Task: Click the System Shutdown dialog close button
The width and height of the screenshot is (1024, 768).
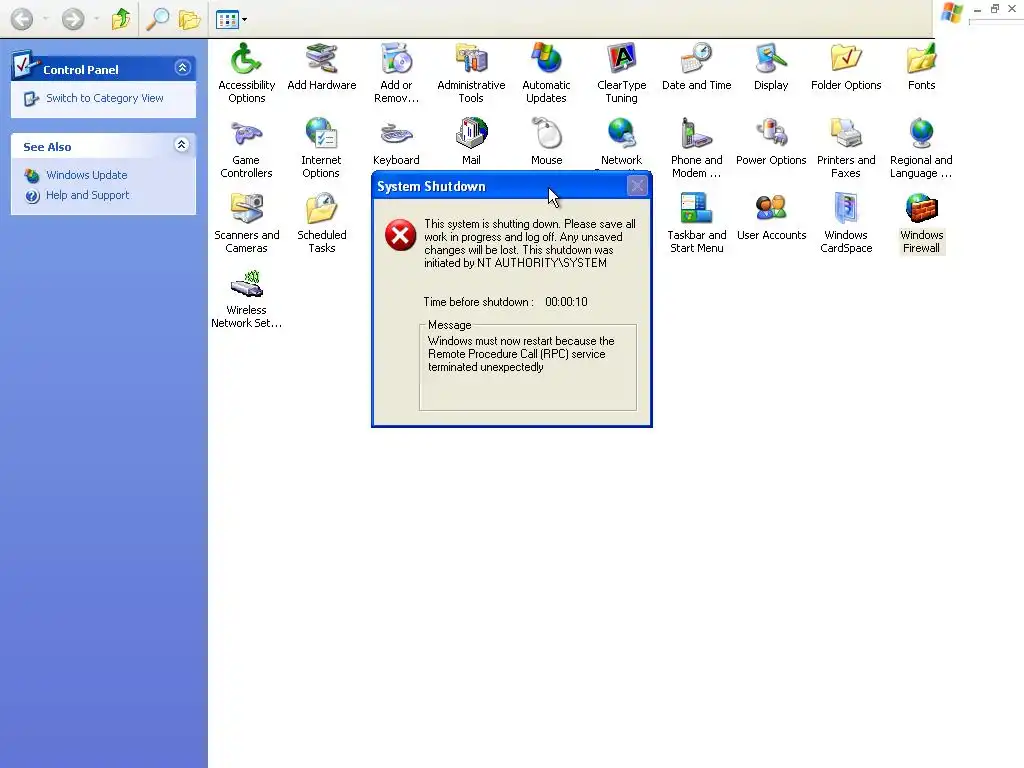Action: (637, 186)
